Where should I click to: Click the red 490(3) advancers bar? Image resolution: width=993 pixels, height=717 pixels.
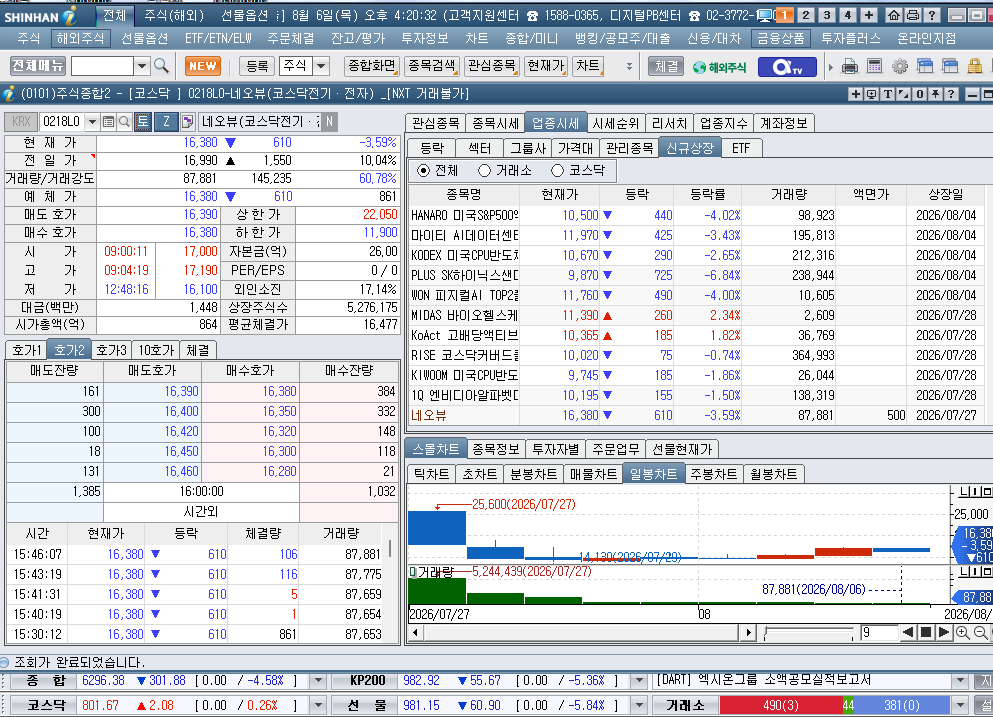point(781,705)
